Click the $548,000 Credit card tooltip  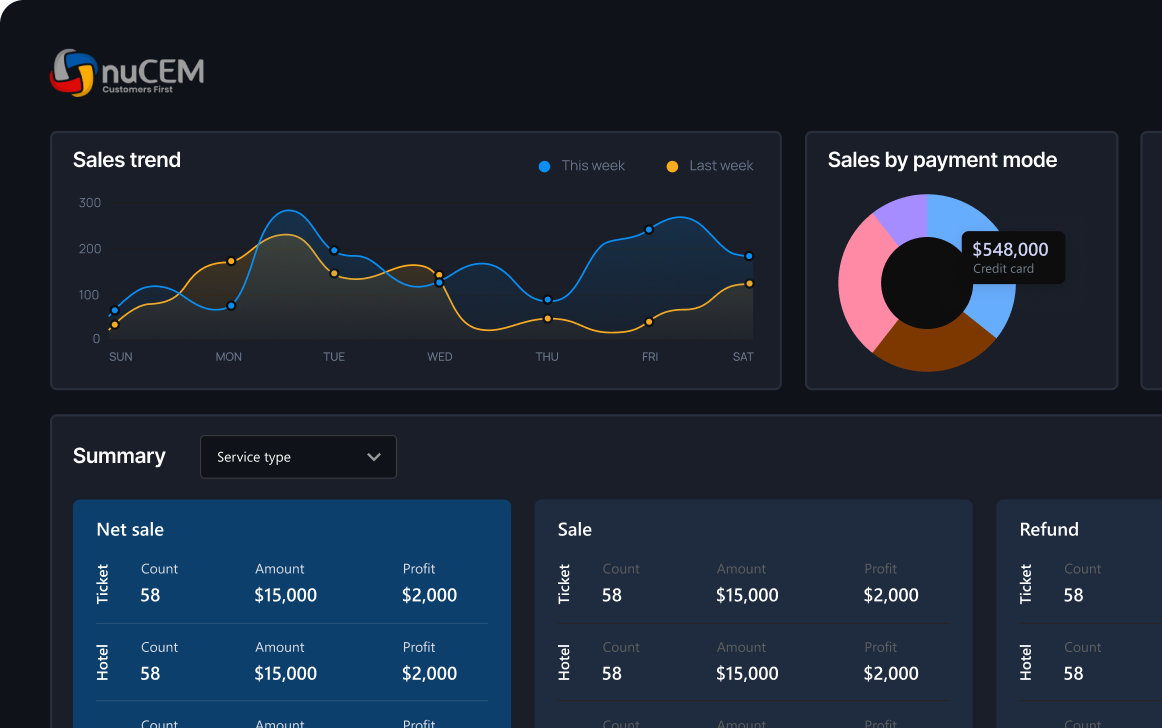pyautogui.click(x=1013, y=257)
